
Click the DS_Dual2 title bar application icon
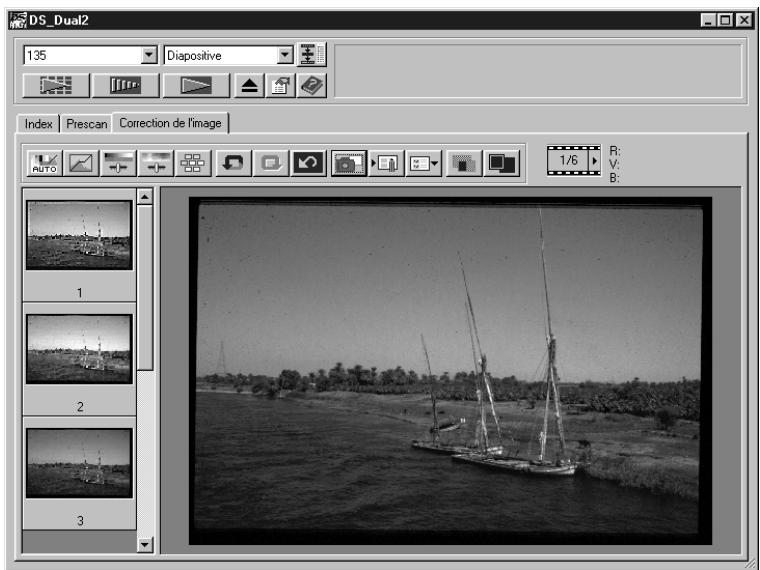[18, 20]
